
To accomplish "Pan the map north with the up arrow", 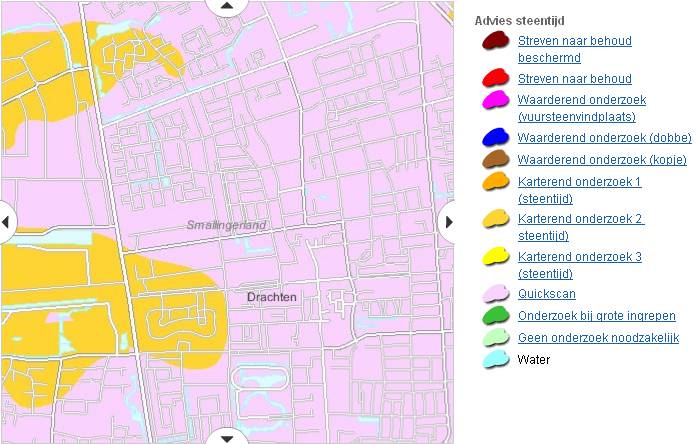I will click(x=227, y=5).
